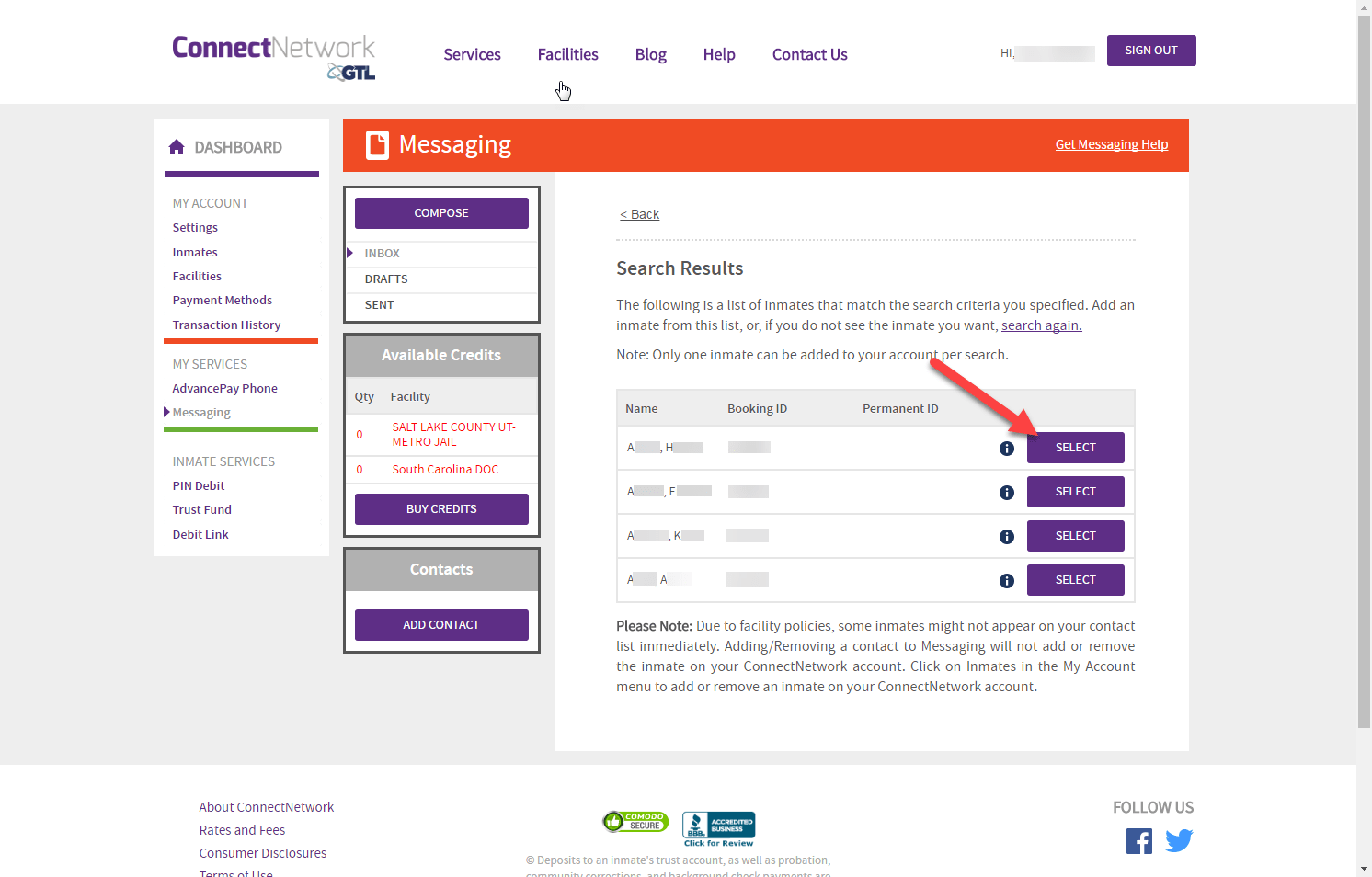Go to the Blog page
This screenshot has width=1372, height=877.
[651, 54]
